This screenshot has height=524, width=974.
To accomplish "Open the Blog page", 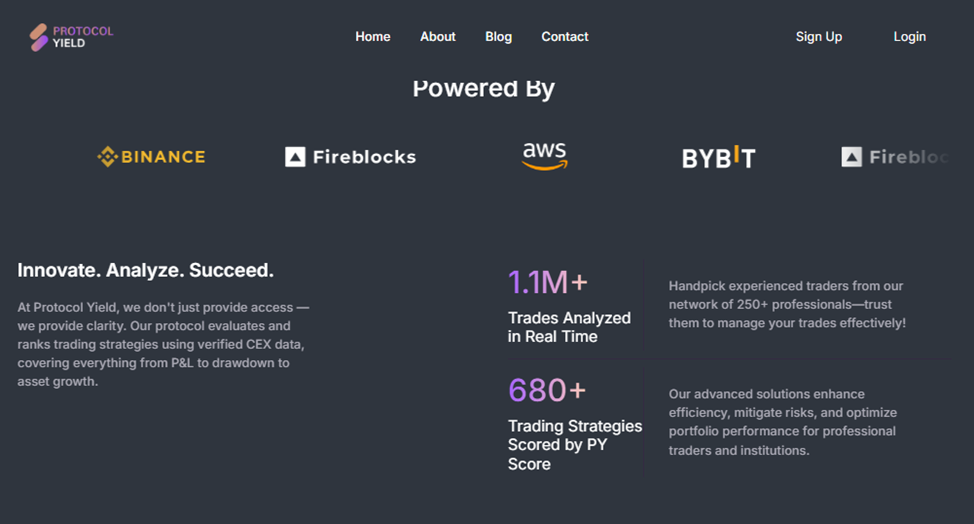I will point(498,37).
